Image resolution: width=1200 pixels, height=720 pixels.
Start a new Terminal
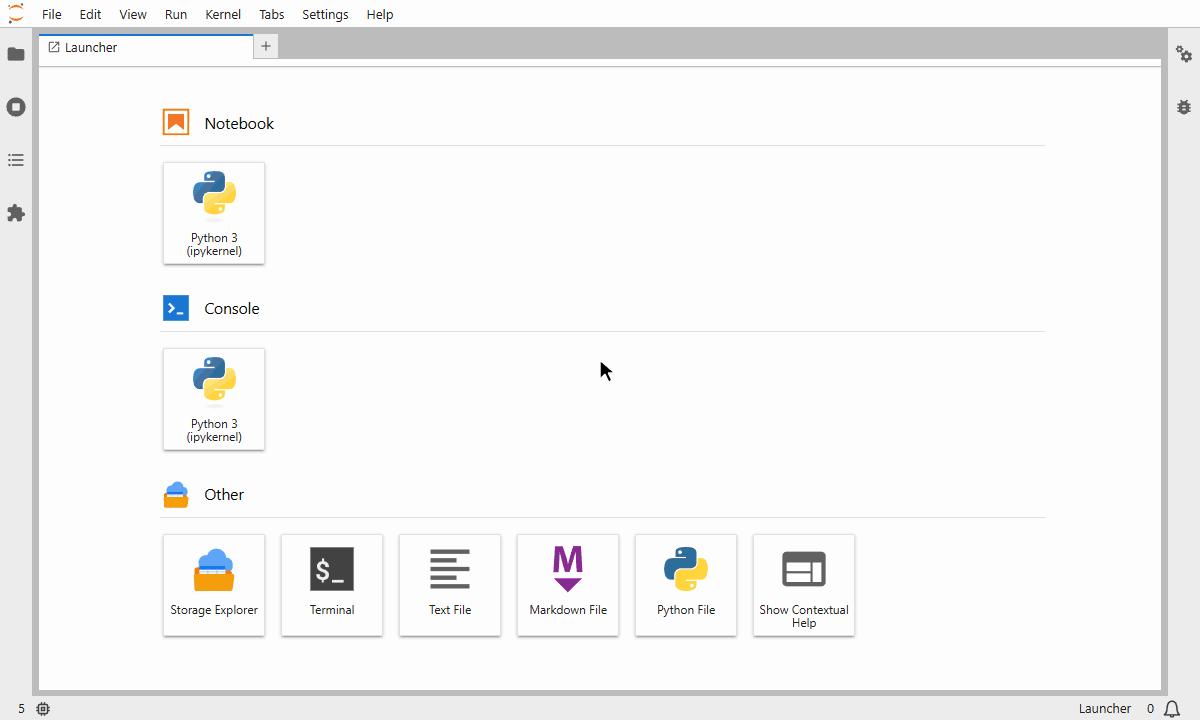332,585
